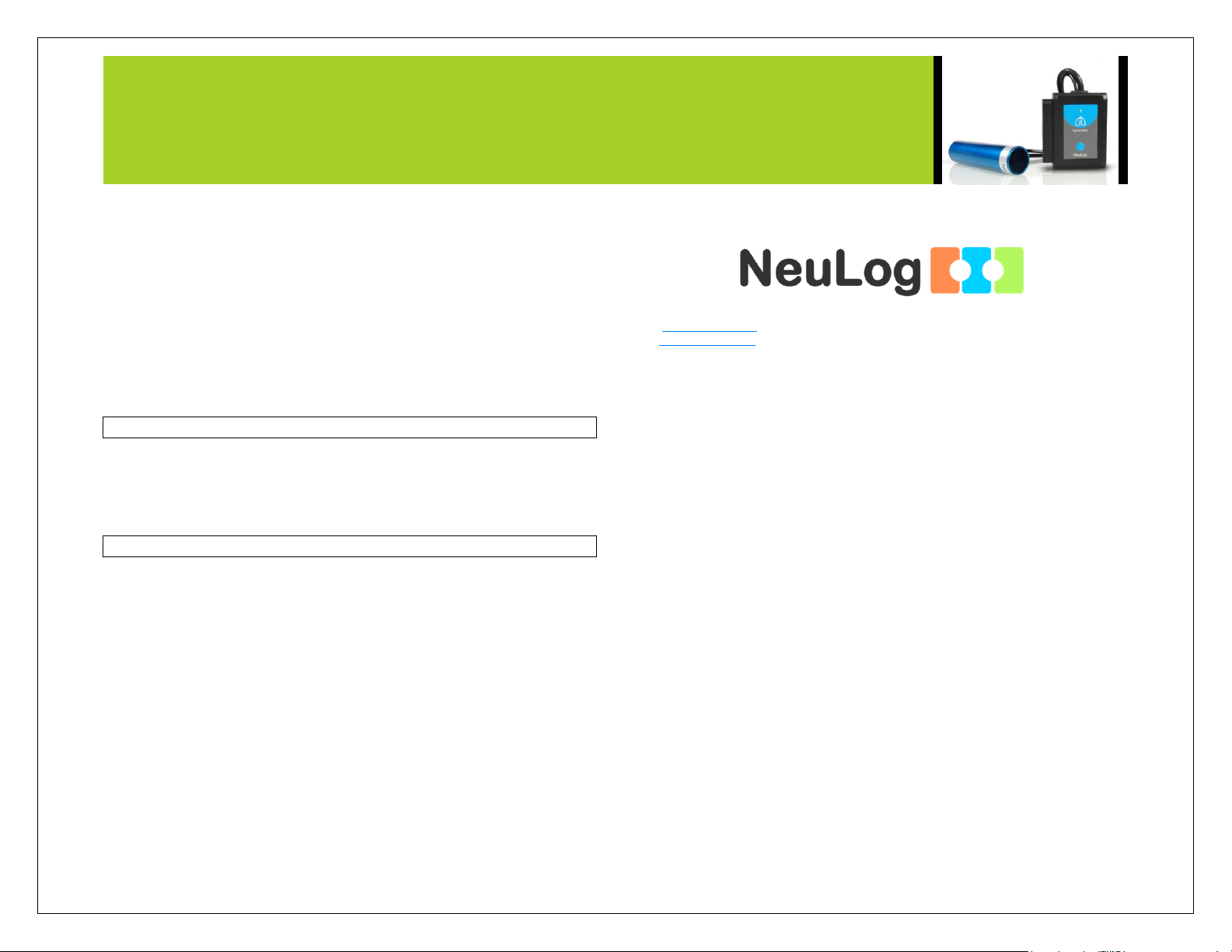Click the round blue button on the sensor module

1080,145
